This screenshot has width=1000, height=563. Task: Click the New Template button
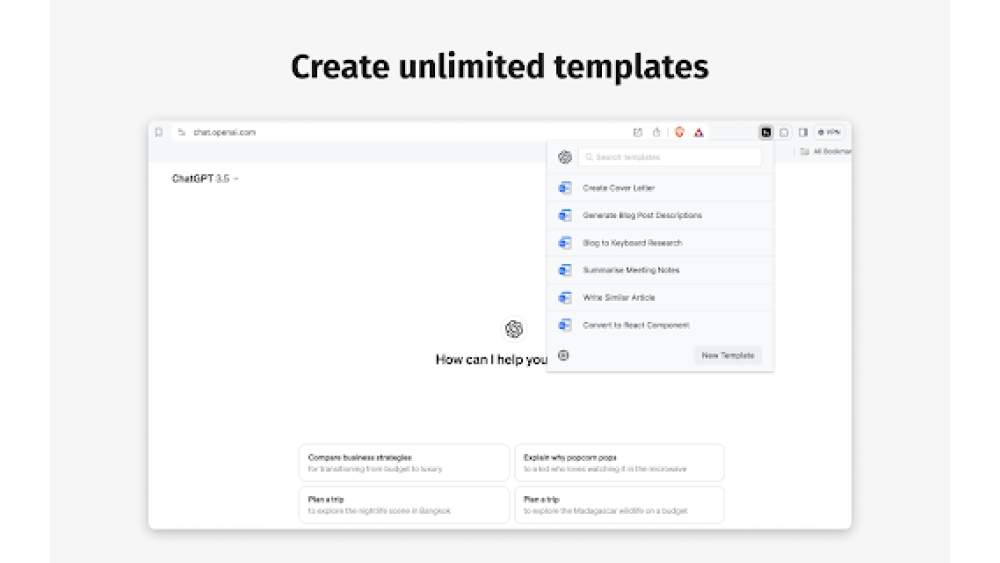tap(728, 355)
